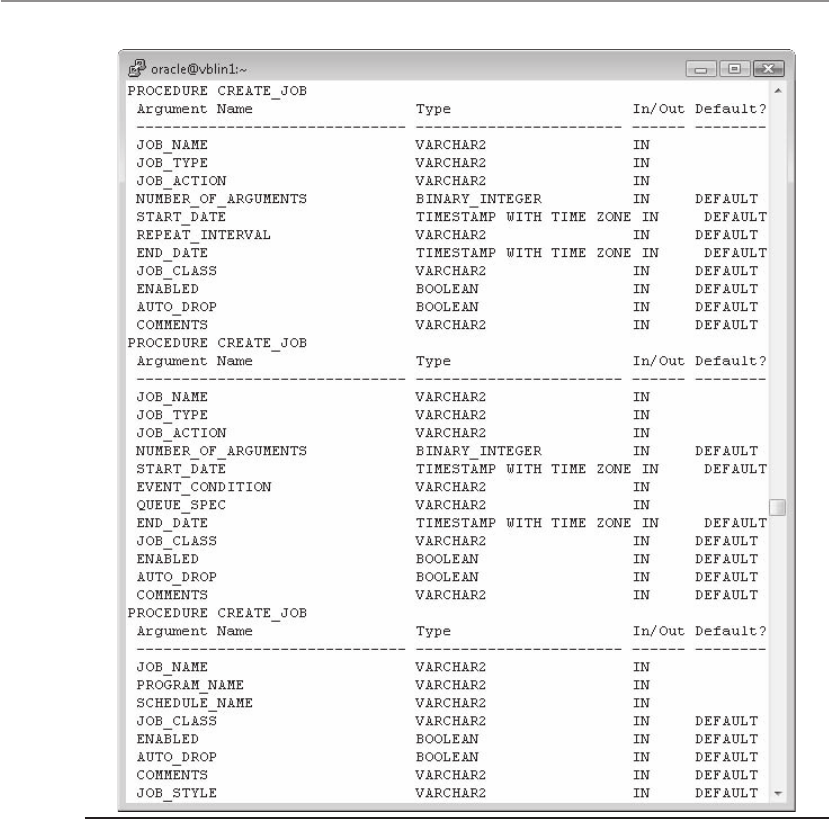Click the vertical scrollbar thumb

pyautogui.click(x=777, y=507)
